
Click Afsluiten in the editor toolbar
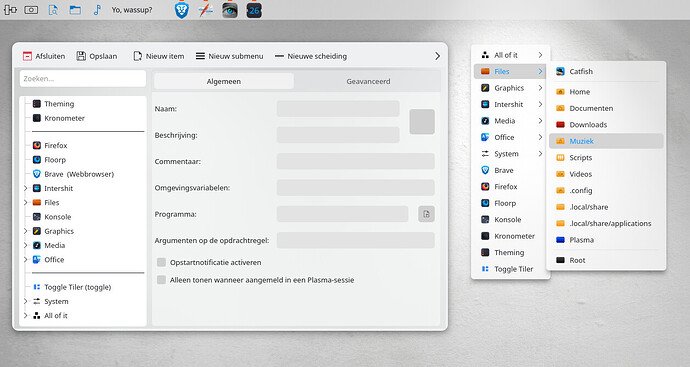coord(44,56)
